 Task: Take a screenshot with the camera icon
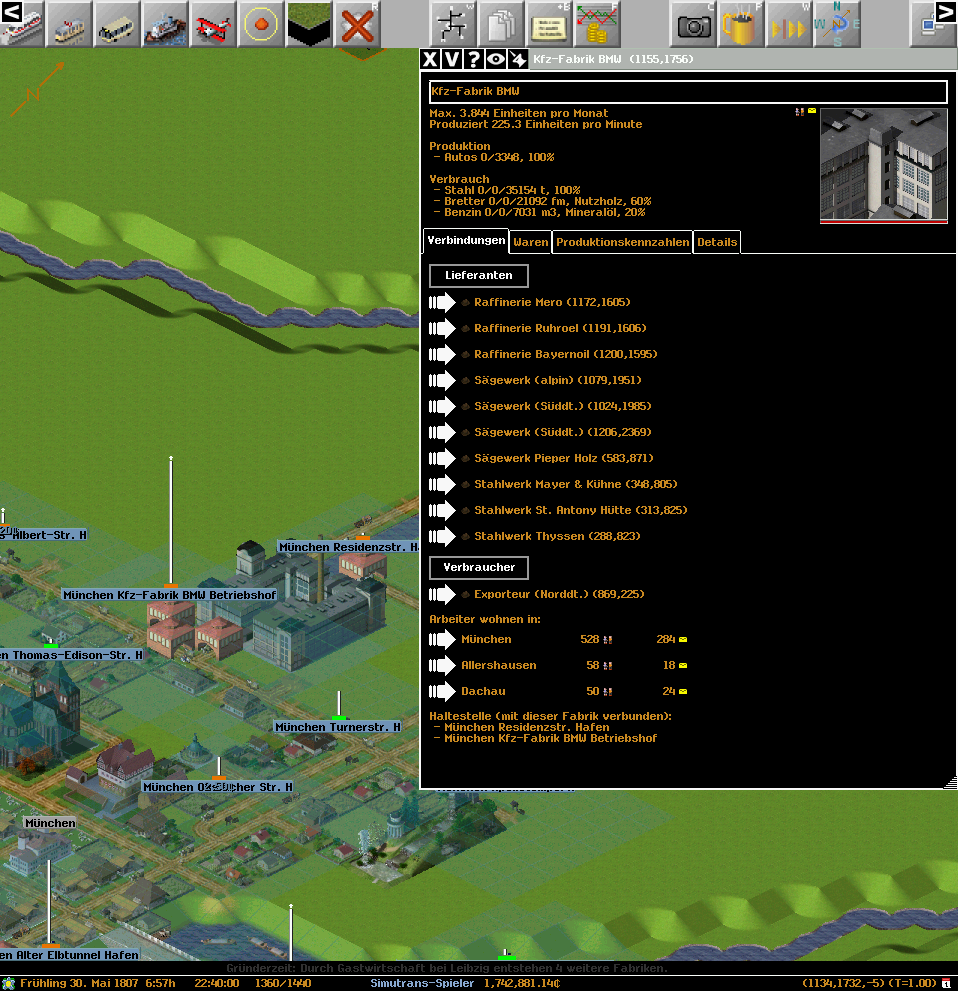(x=694, y=24)
